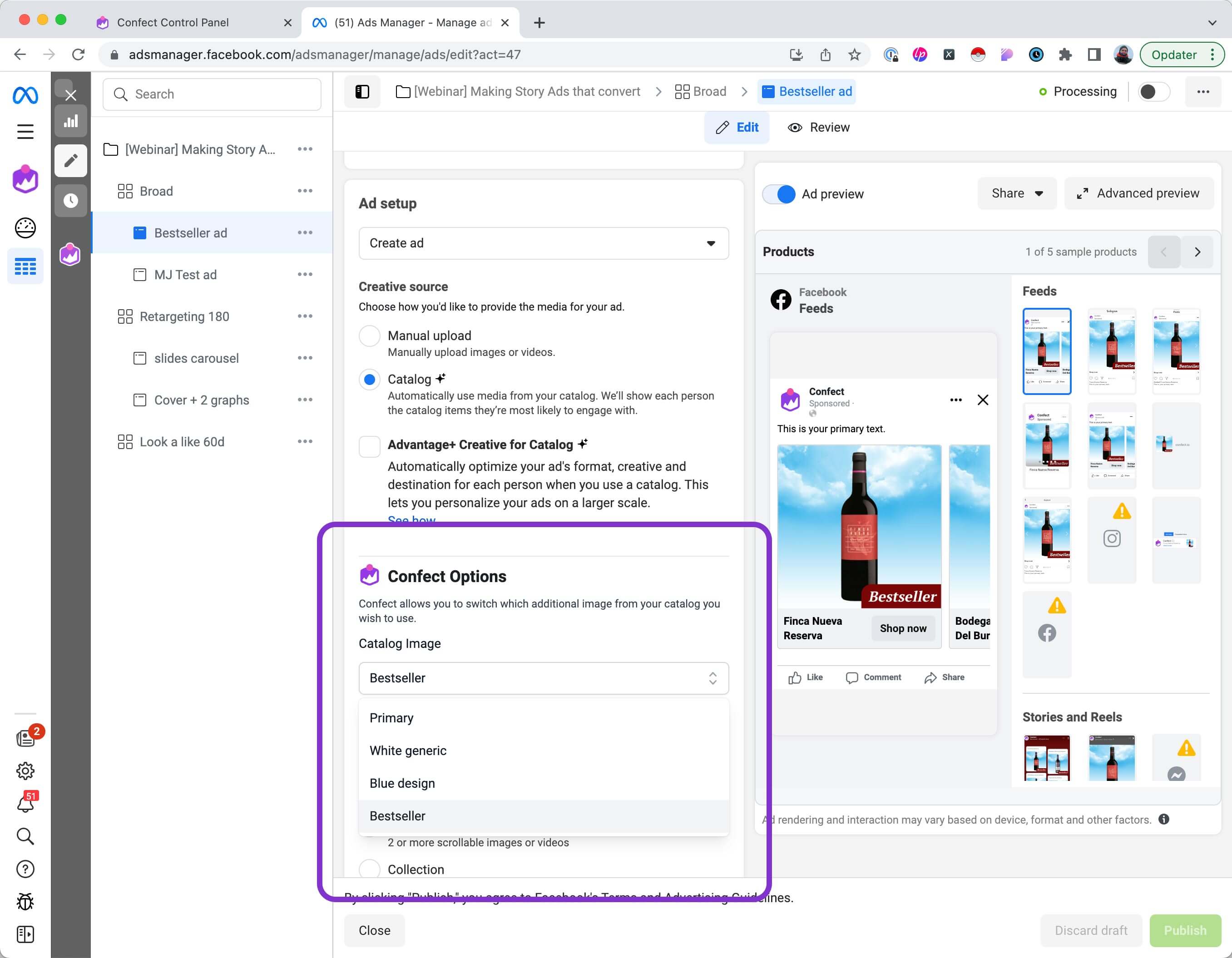Click the Close button at bottom
Viewport: 1232px width, 958px height.
[x=375, y=930]
